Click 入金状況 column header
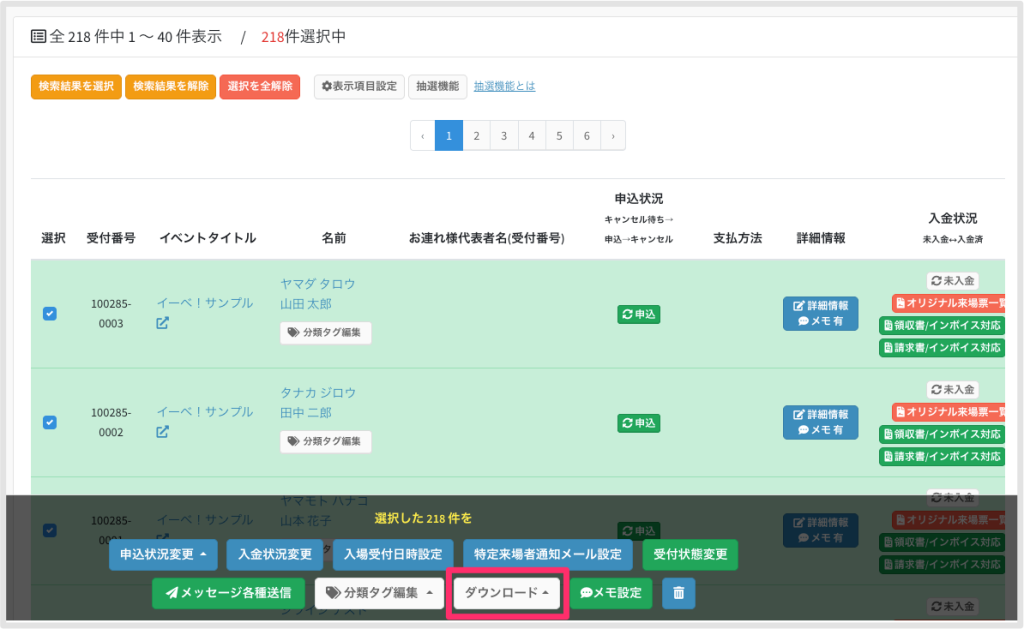1024x629 pixels. point(953,218)
